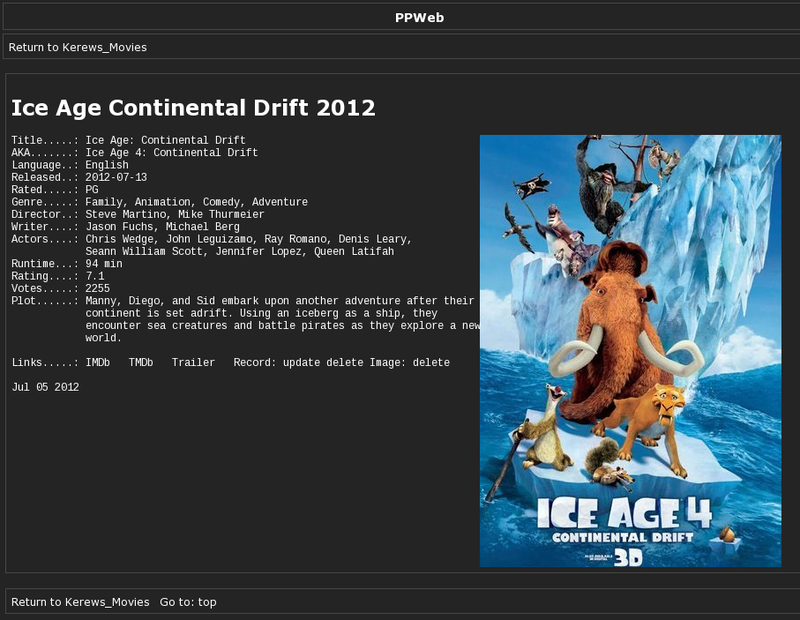
Task: Click the bottom Return to Kerews_Movies link
Action: click(x=80, y=602)
